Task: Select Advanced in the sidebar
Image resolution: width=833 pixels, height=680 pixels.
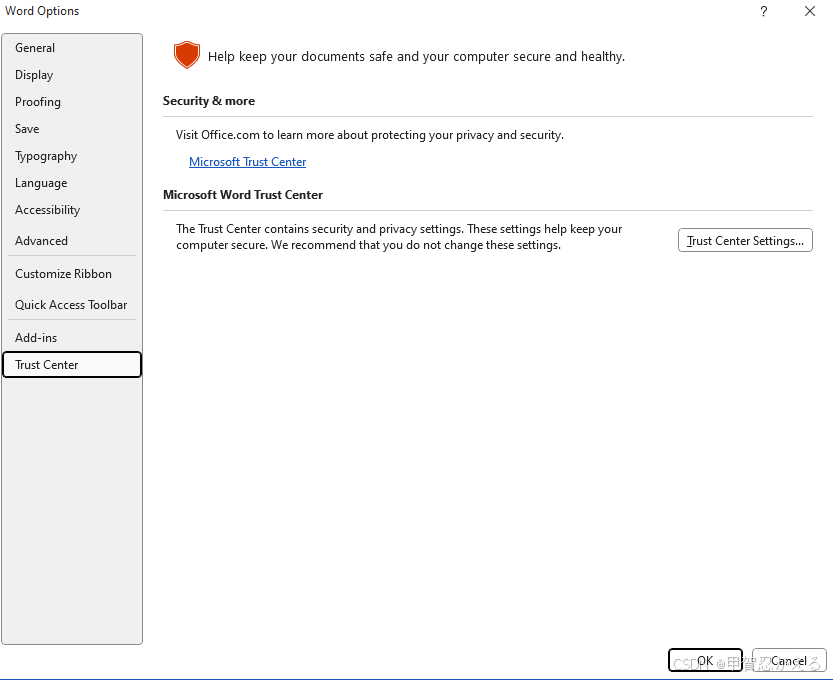Action: (x=72, y=241)
